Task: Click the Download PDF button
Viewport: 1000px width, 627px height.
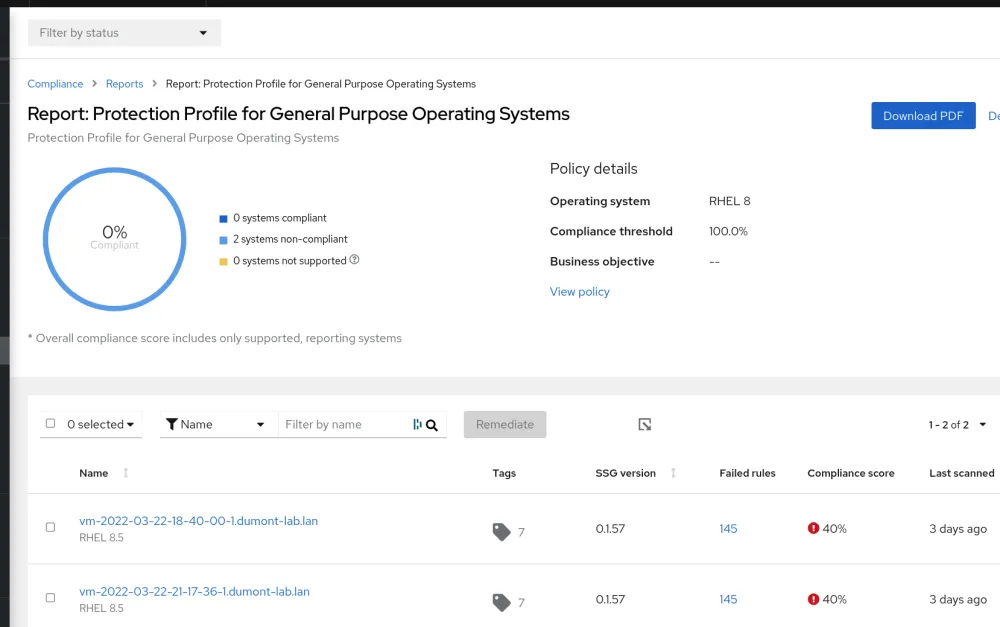Action: coord(923,115)
